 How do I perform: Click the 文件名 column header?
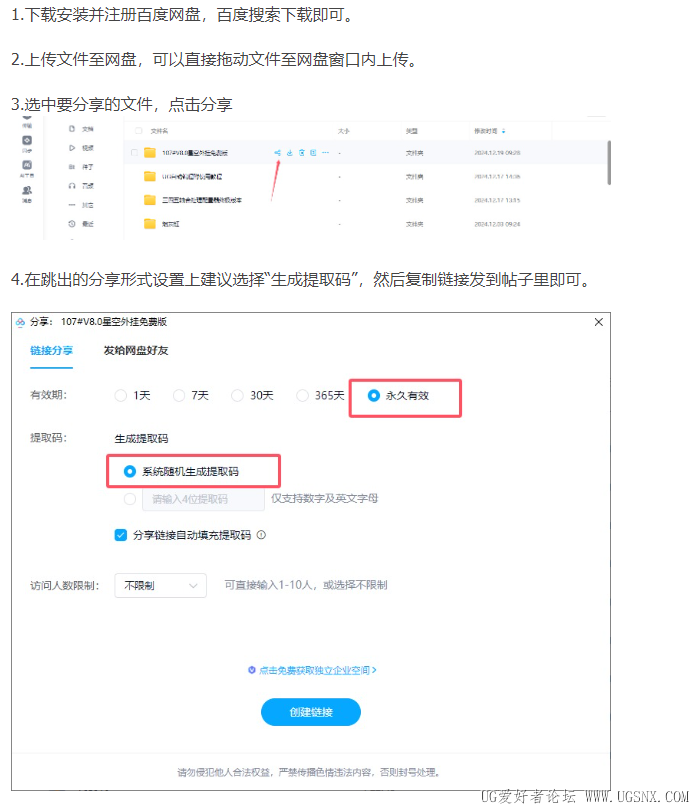159,131
